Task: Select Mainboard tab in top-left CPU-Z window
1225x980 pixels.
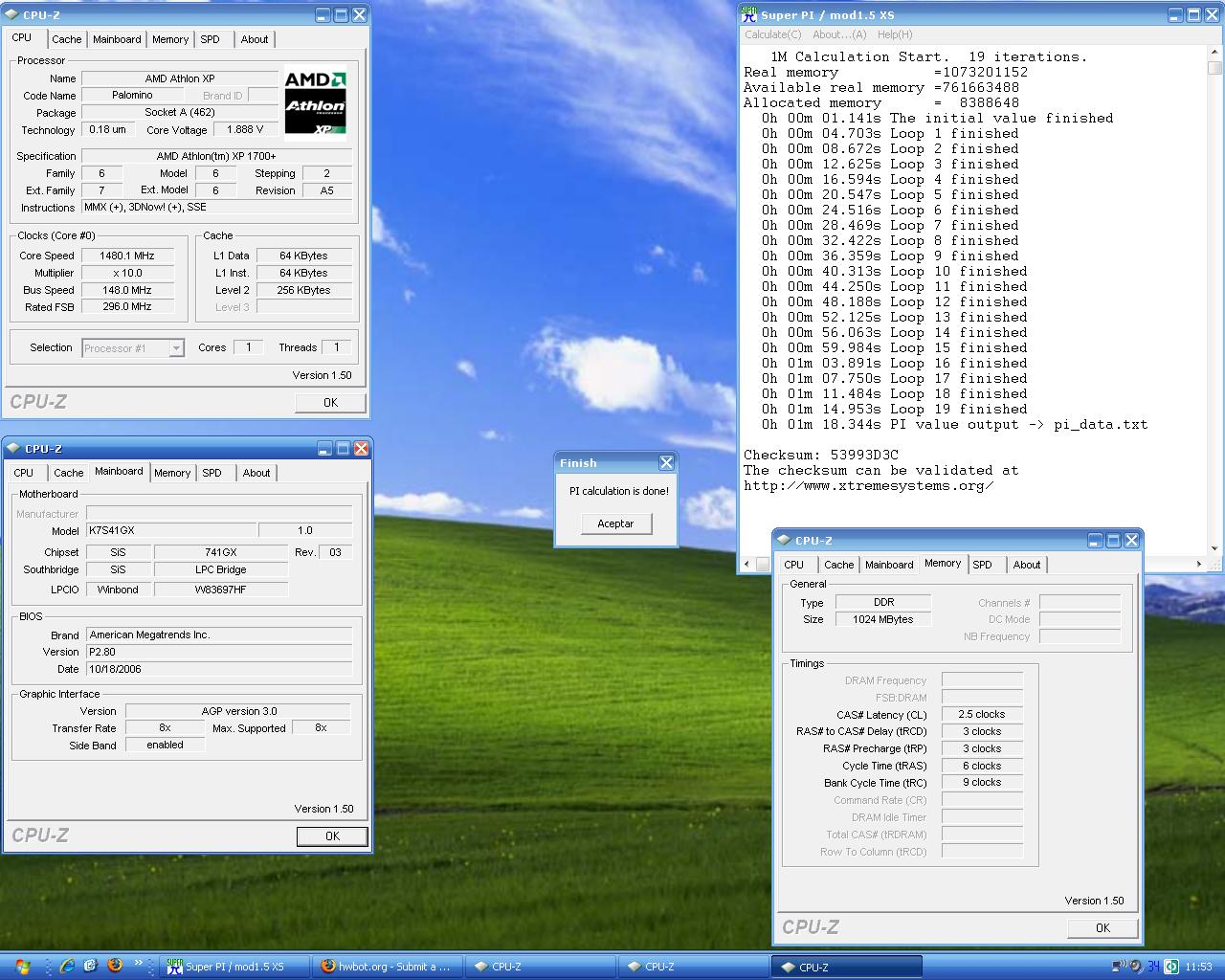Action: (x=117, y=39)
